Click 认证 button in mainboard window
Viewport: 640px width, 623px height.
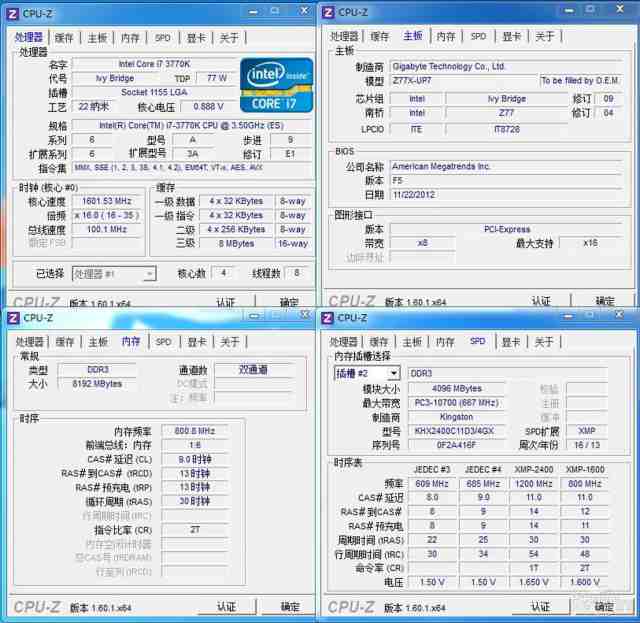coord(541,301)
